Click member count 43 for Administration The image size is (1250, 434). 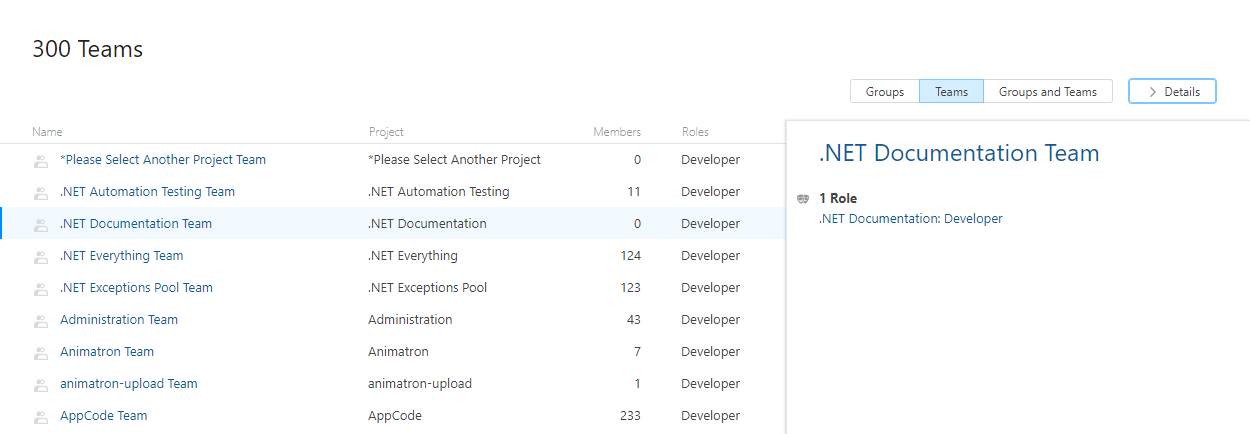[633, 320]
